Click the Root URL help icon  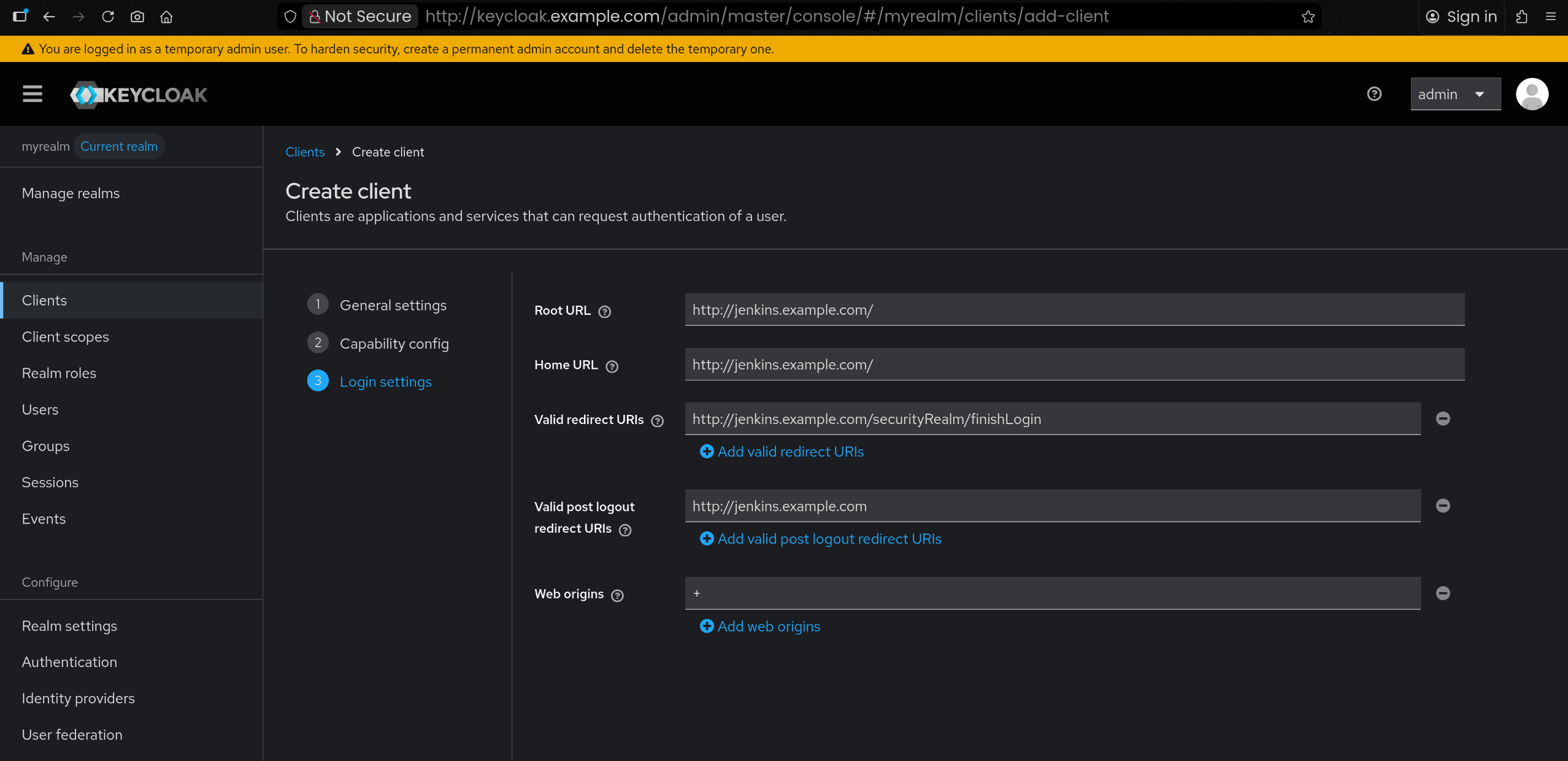coord(604,312)
